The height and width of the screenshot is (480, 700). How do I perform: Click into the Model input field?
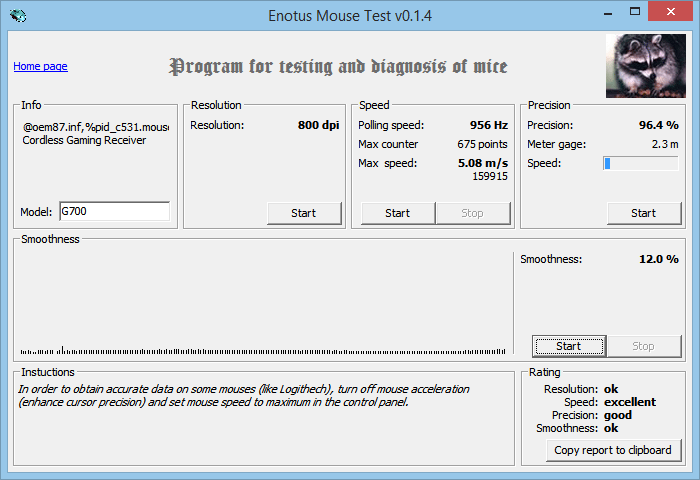(x=114, y=211)
